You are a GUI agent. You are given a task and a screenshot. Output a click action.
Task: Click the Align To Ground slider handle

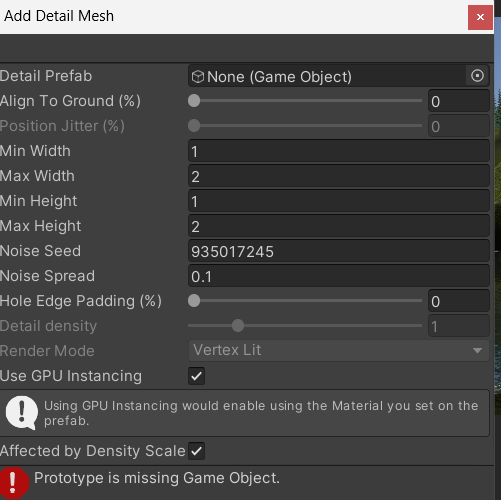point(194,101)
